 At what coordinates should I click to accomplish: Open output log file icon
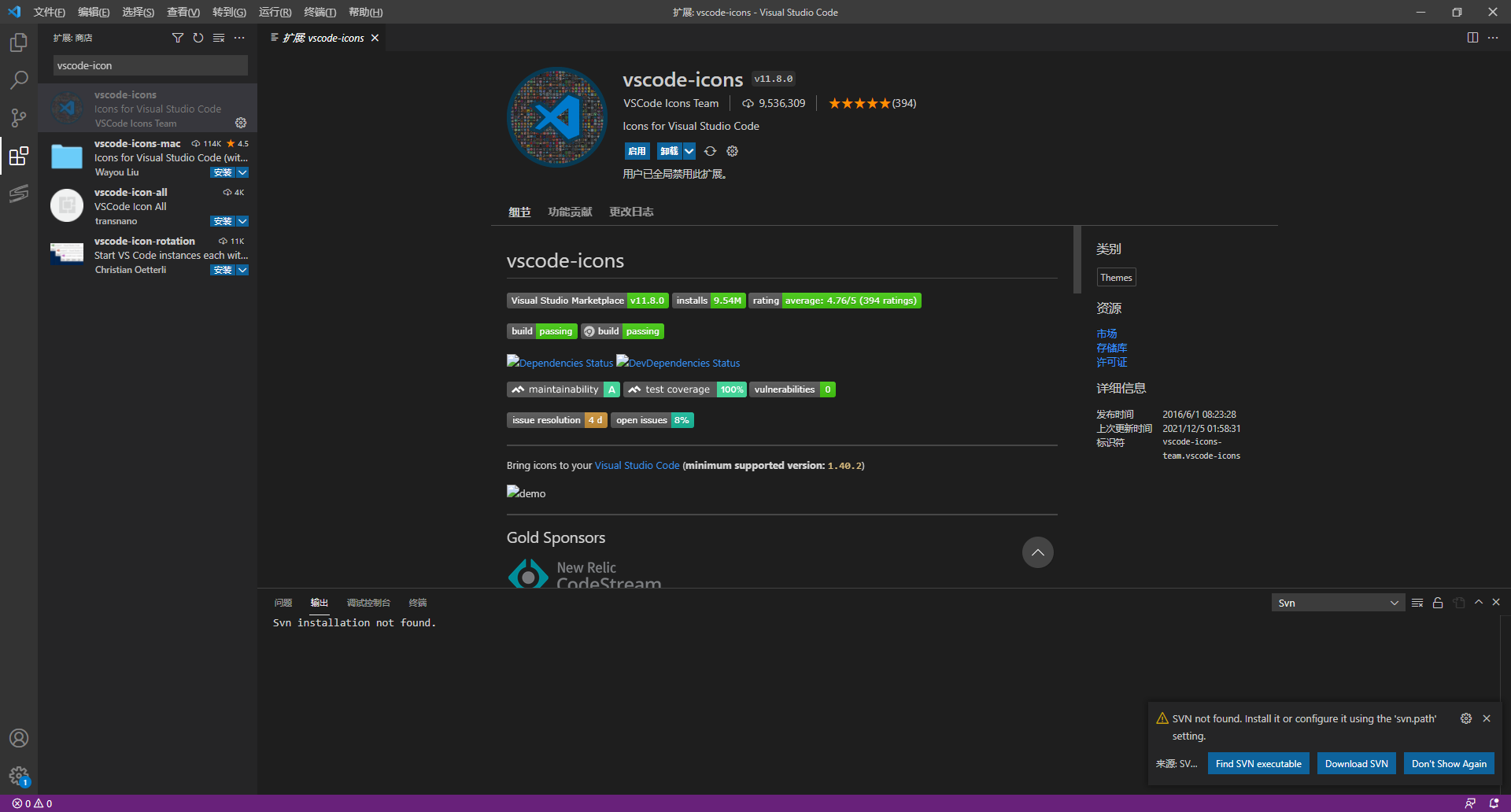tap(1459, 603)
